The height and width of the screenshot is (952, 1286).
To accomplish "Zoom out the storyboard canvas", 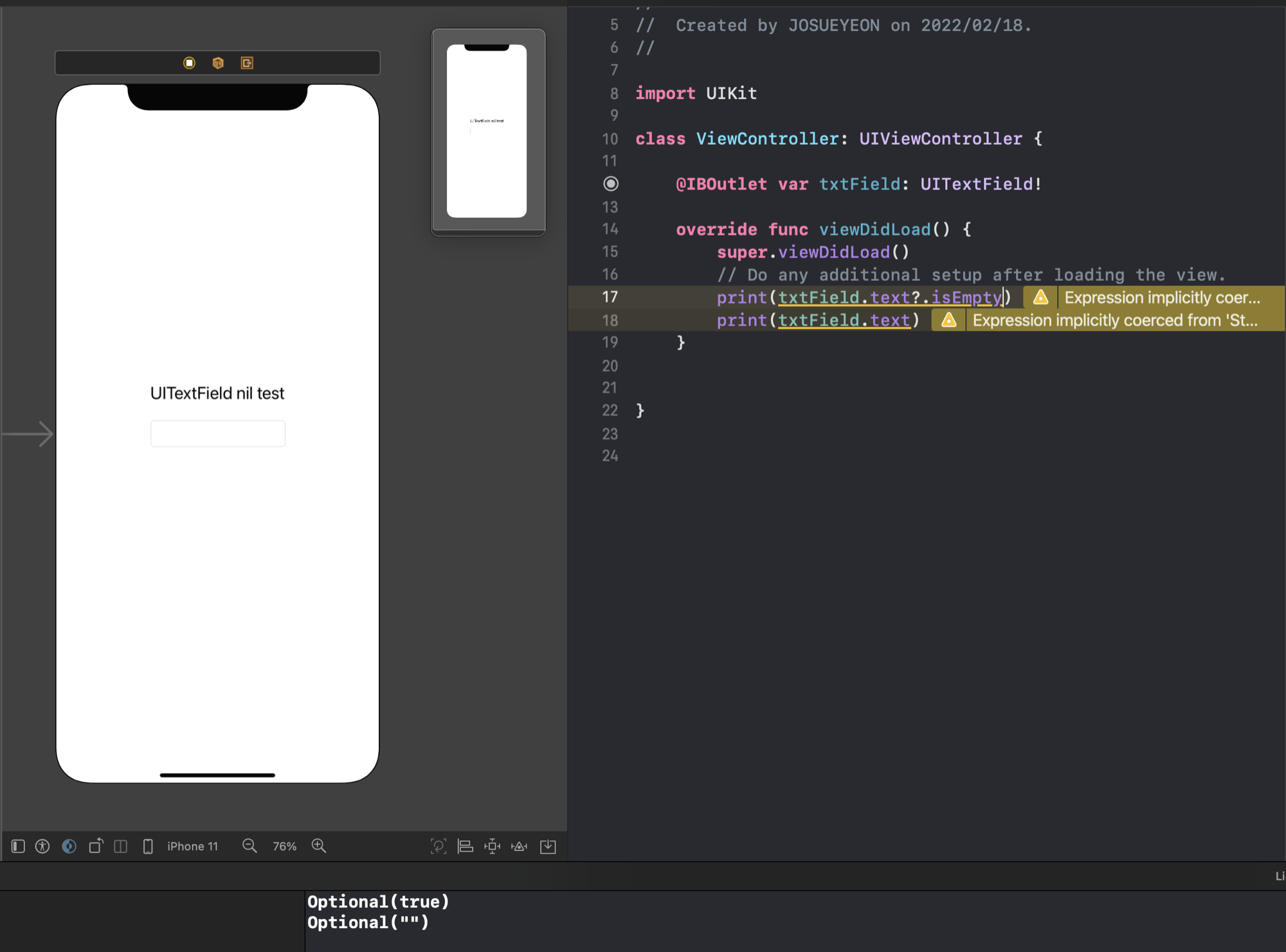I will (x=249, y=846).
